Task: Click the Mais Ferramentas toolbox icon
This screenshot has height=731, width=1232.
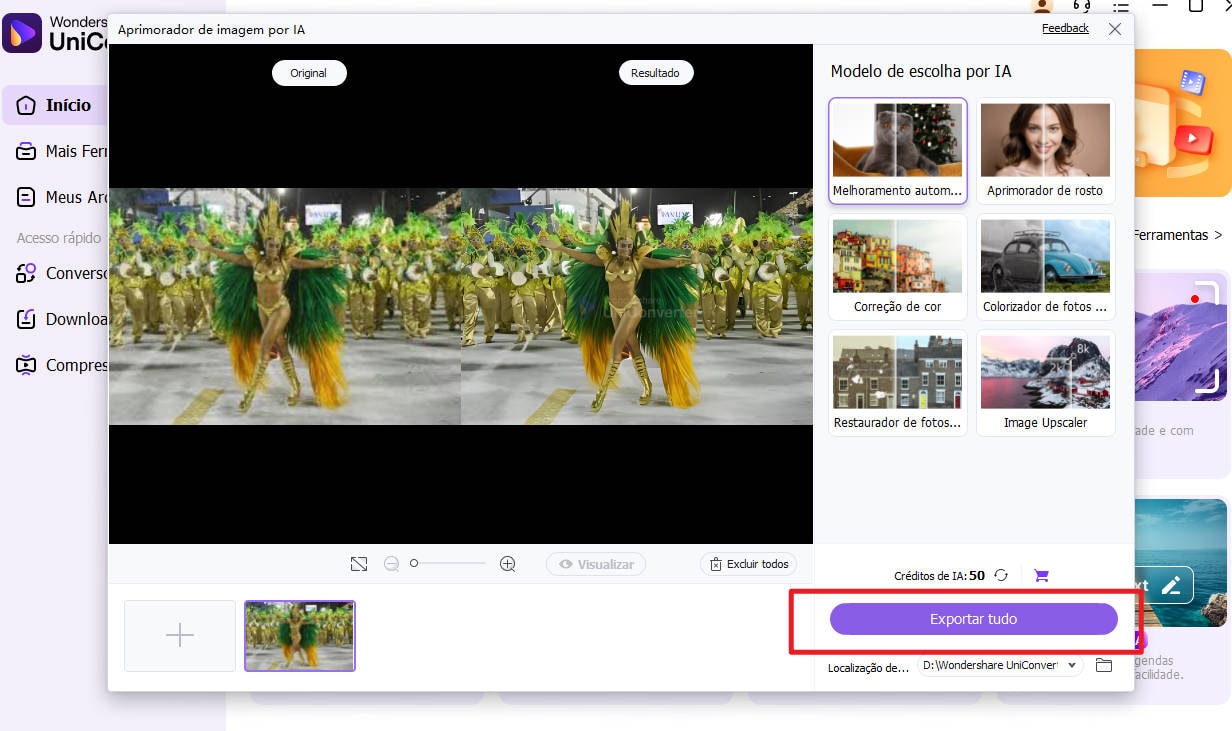Action: 27,151
